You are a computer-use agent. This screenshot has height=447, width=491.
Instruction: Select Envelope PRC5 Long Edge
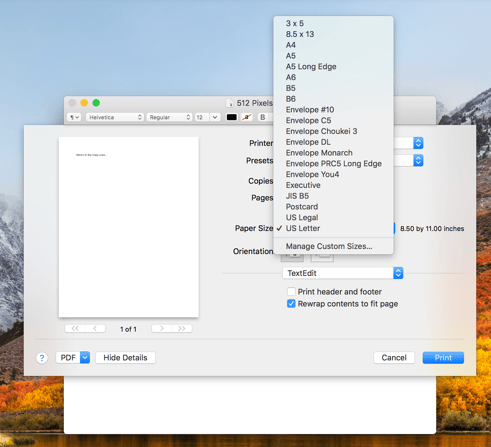(x=333, y=163)
